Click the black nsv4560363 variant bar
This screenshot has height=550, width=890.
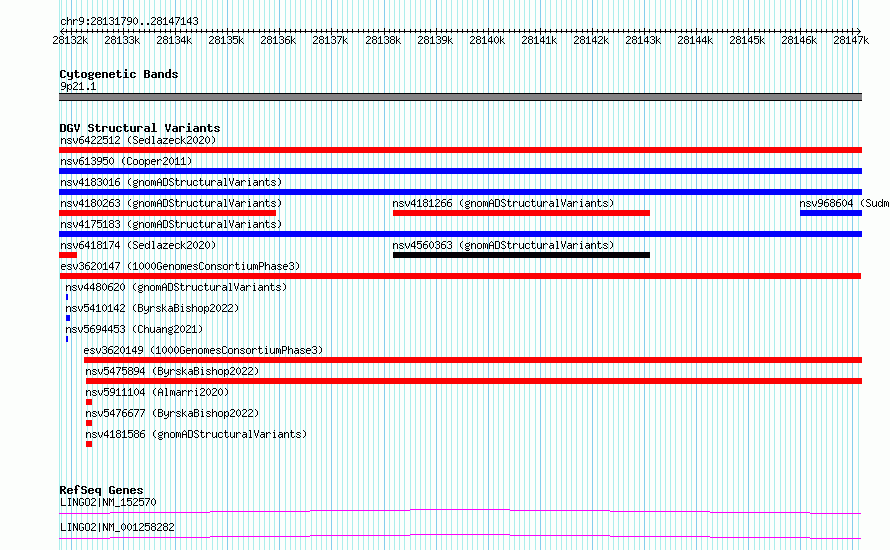point(521,255)
